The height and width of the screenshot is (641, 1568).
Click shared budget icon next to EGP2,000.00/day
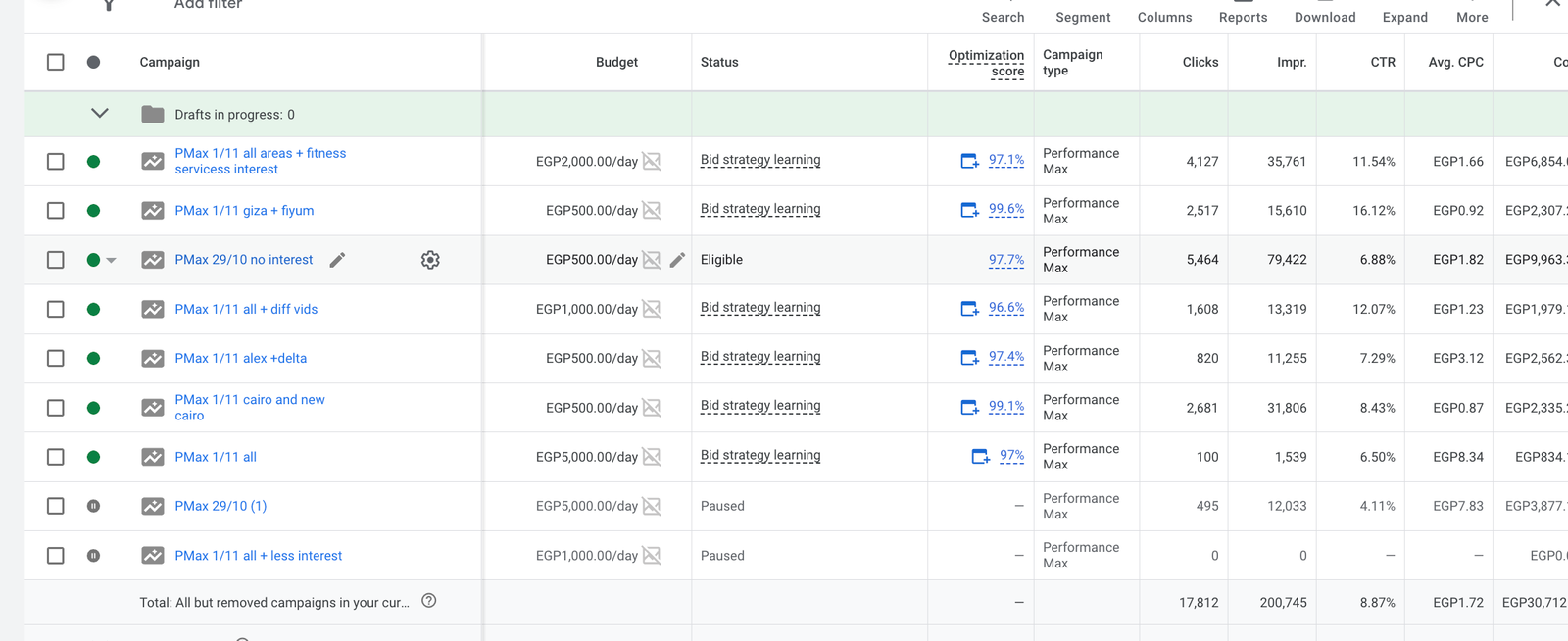652,162
